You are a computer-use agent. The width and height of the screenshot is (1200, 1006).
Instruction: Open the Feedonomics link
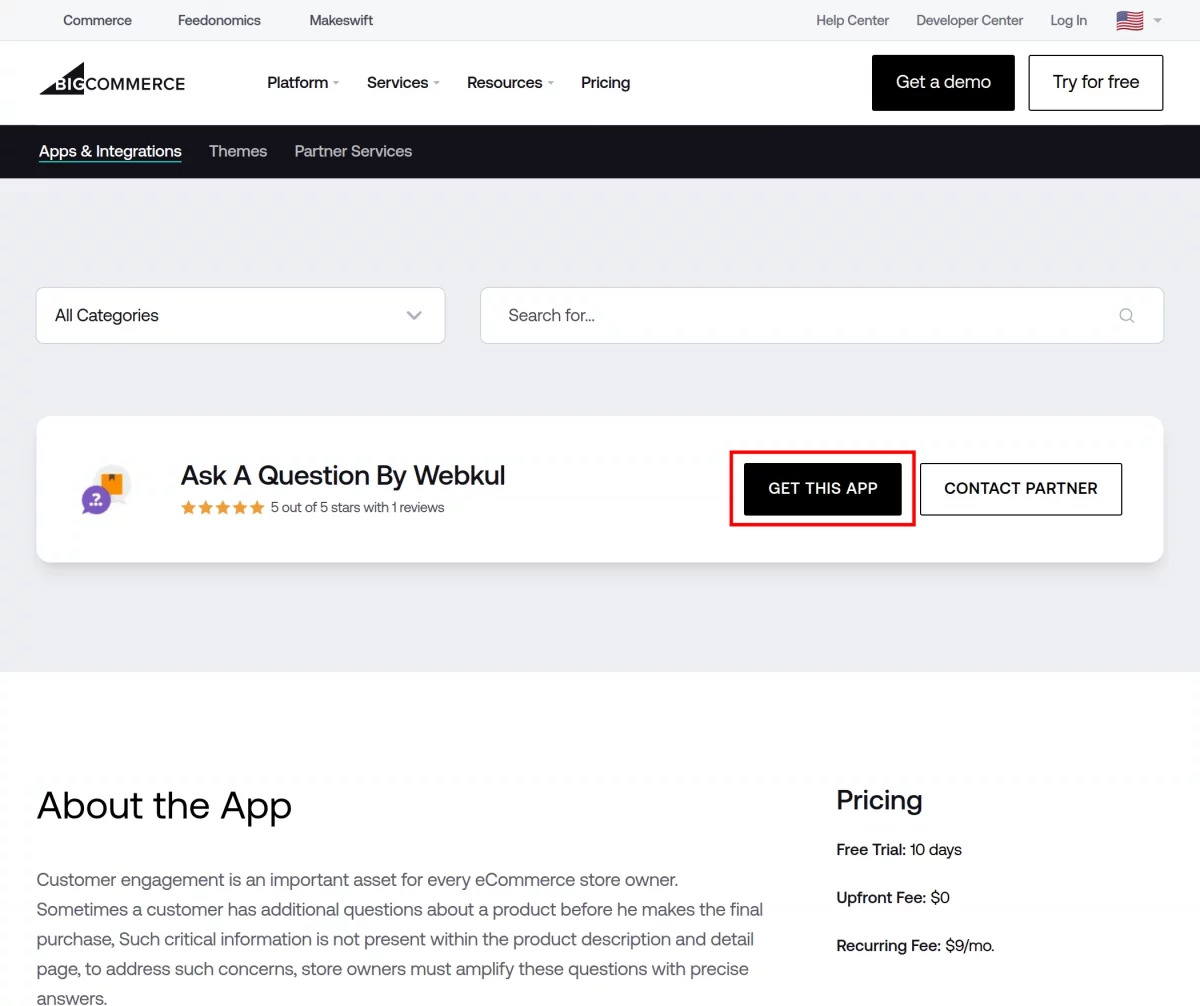219,20
